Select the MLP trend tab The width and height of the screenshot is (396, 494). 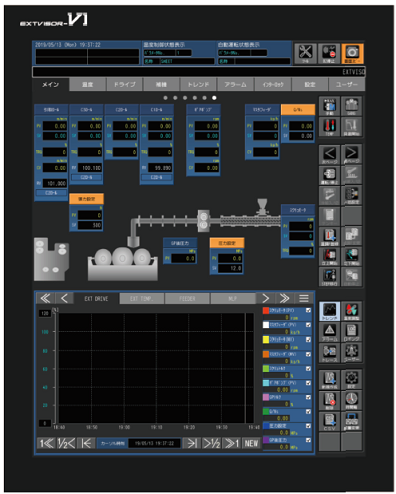233,299
